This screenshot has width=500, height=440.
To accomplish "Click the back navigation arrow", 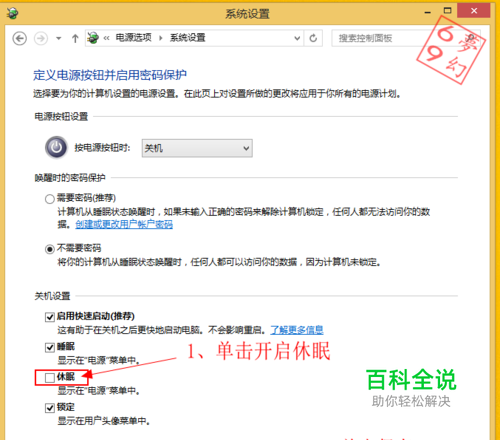I will click(20, 38).
